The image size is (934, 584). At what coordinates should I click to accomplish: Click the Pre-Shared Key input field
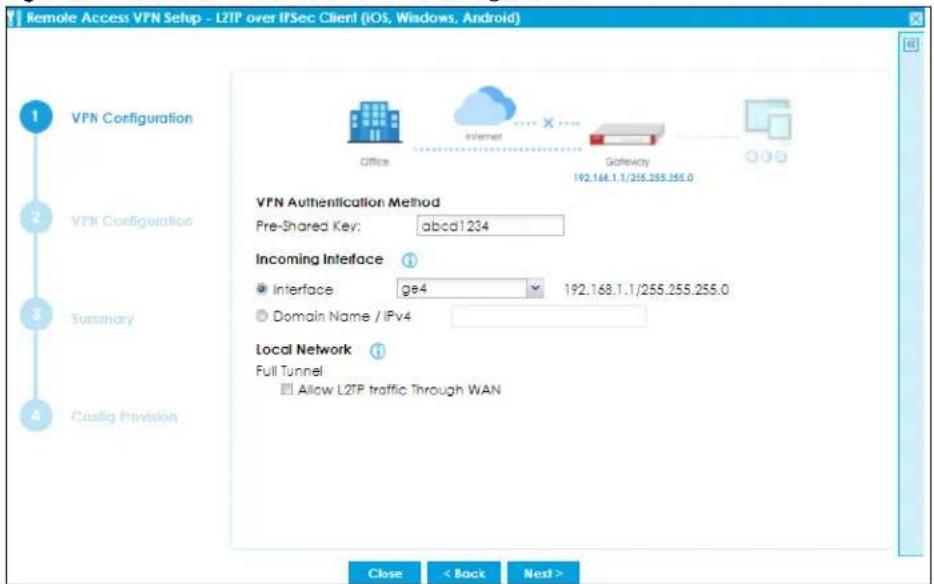[x=490, y=226]
